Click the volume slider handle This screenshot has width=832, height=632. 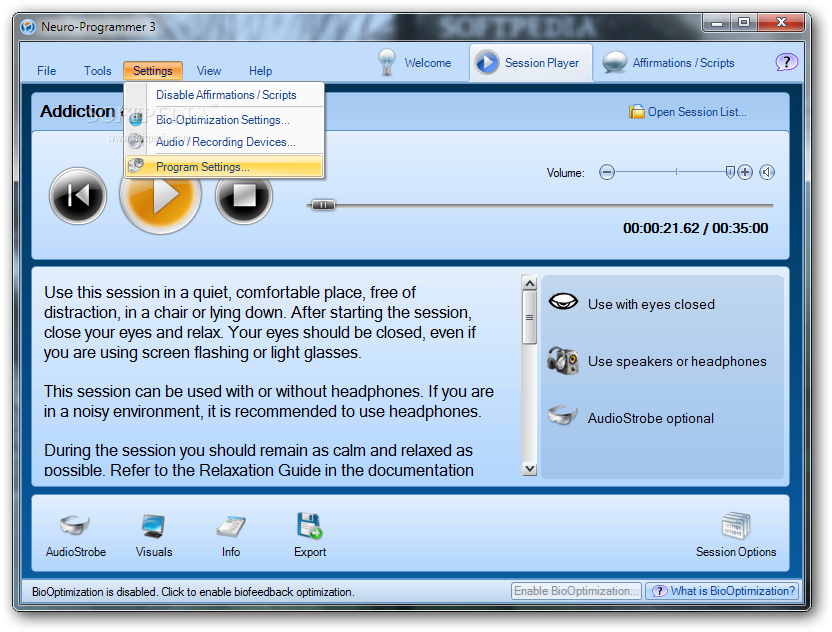tap(730, 172)
